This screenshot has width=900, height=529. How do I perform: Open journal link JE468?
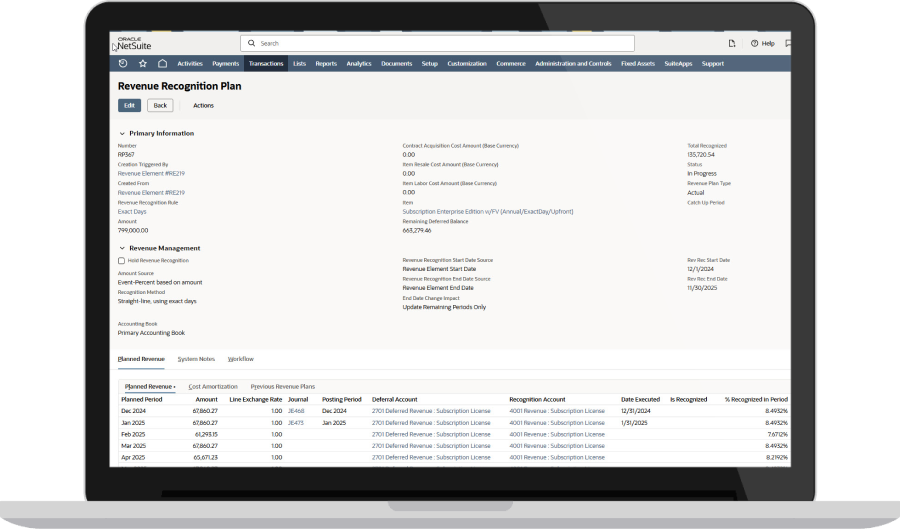click(296, 411)
